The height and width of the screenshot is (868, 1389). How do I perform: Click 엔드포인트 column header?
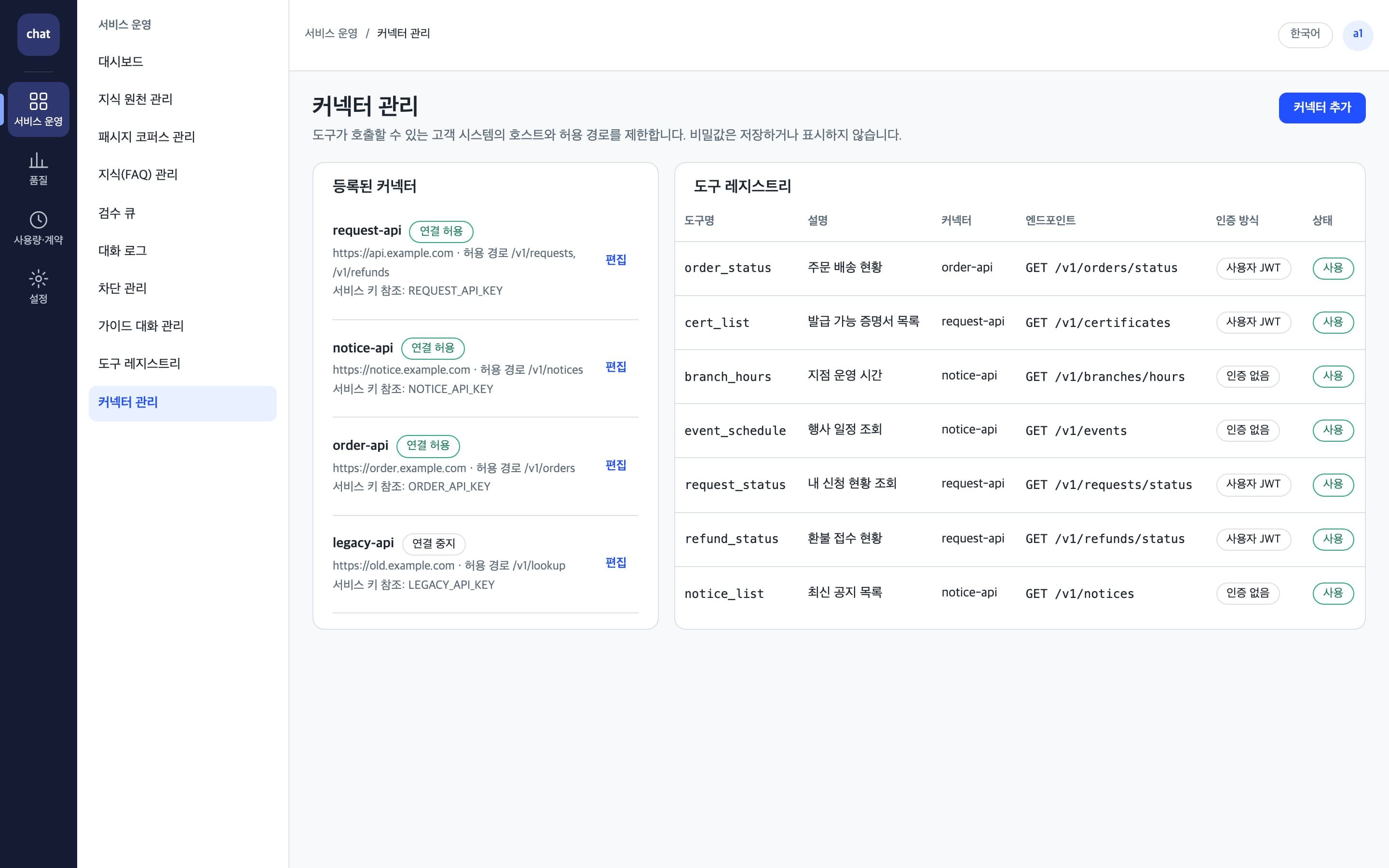coord(1050,220)
